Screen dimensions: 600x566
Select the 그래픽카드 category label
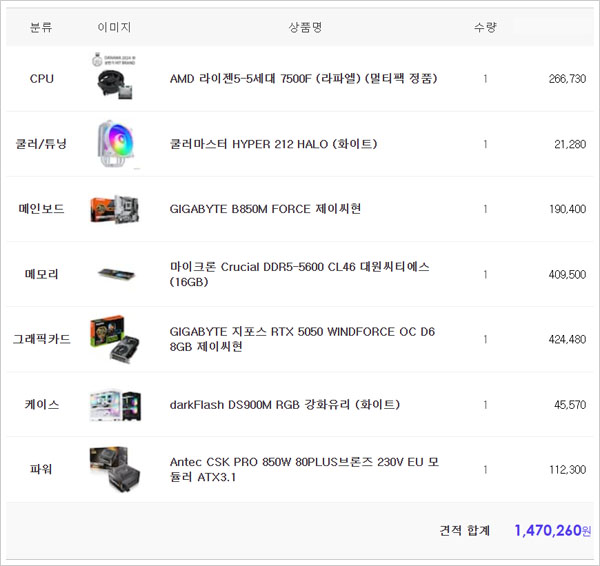coord(42,339)
